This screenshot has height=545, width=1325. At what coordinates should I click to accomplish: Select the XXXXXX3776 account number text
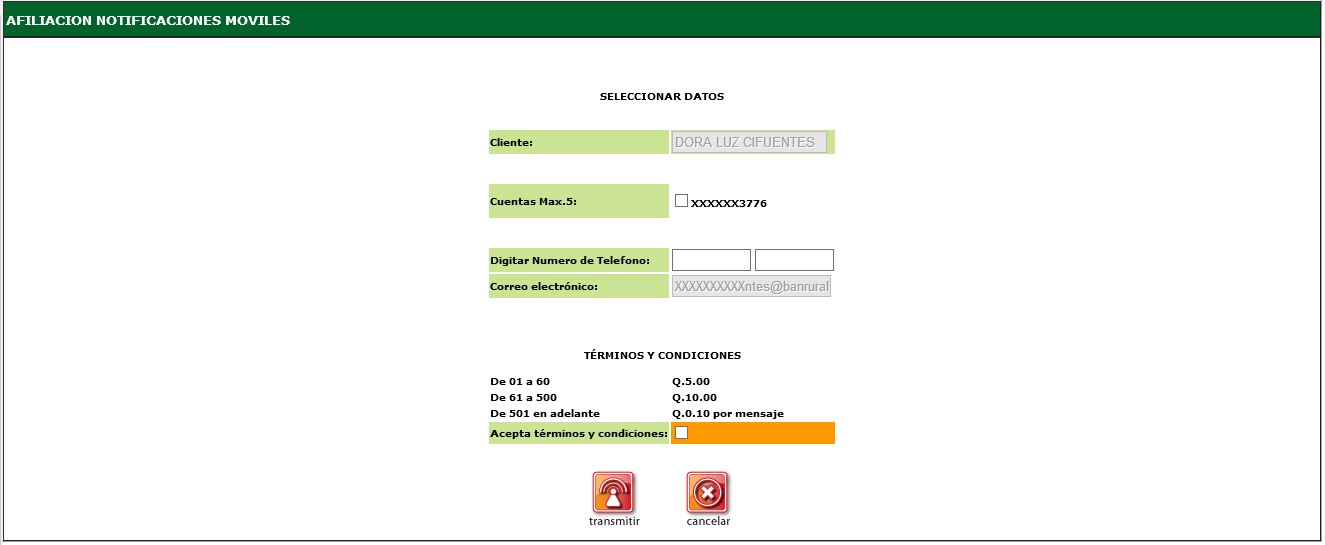tap(729, 203)
